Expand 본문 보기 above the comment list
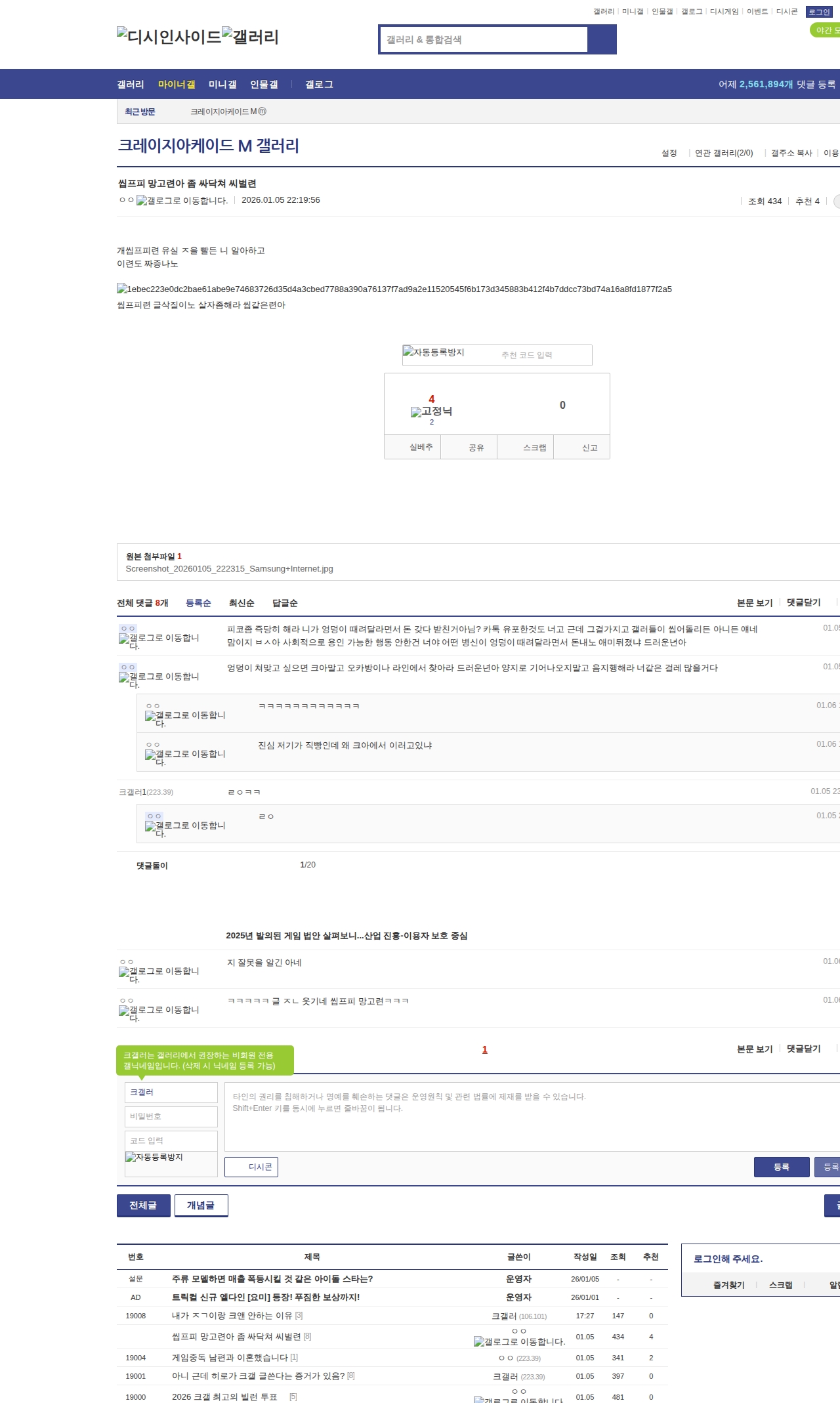 point(755,602)
